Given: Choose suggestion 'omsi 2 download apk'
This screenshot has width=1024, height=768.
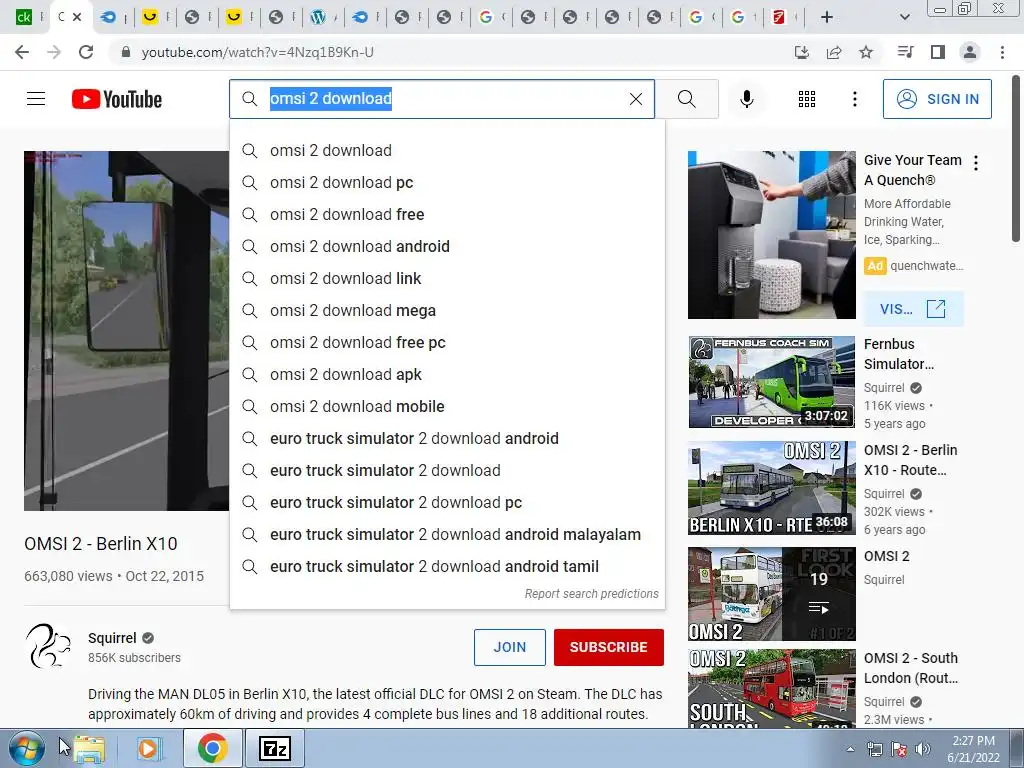Looking at the screenshot, I should click(x=447, y=374).
